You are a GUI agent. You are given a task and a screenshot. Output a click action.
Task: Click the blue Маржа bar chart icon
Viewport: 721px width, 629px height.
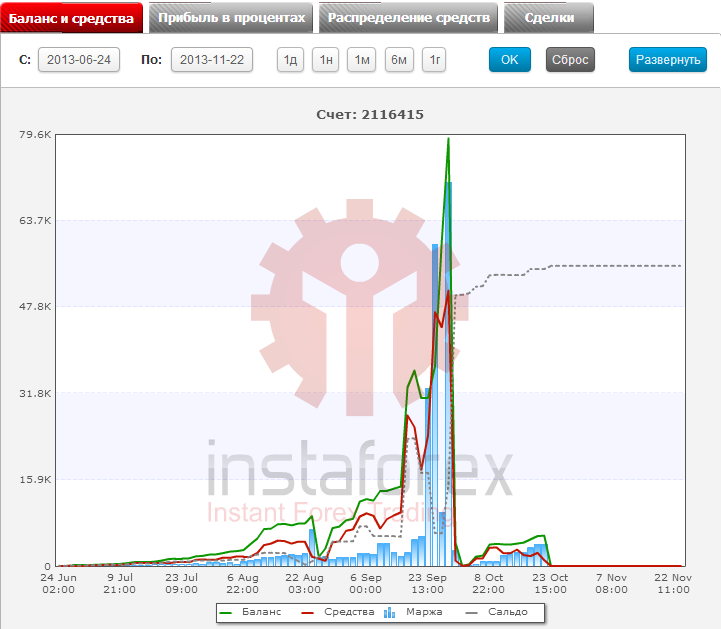389,612
